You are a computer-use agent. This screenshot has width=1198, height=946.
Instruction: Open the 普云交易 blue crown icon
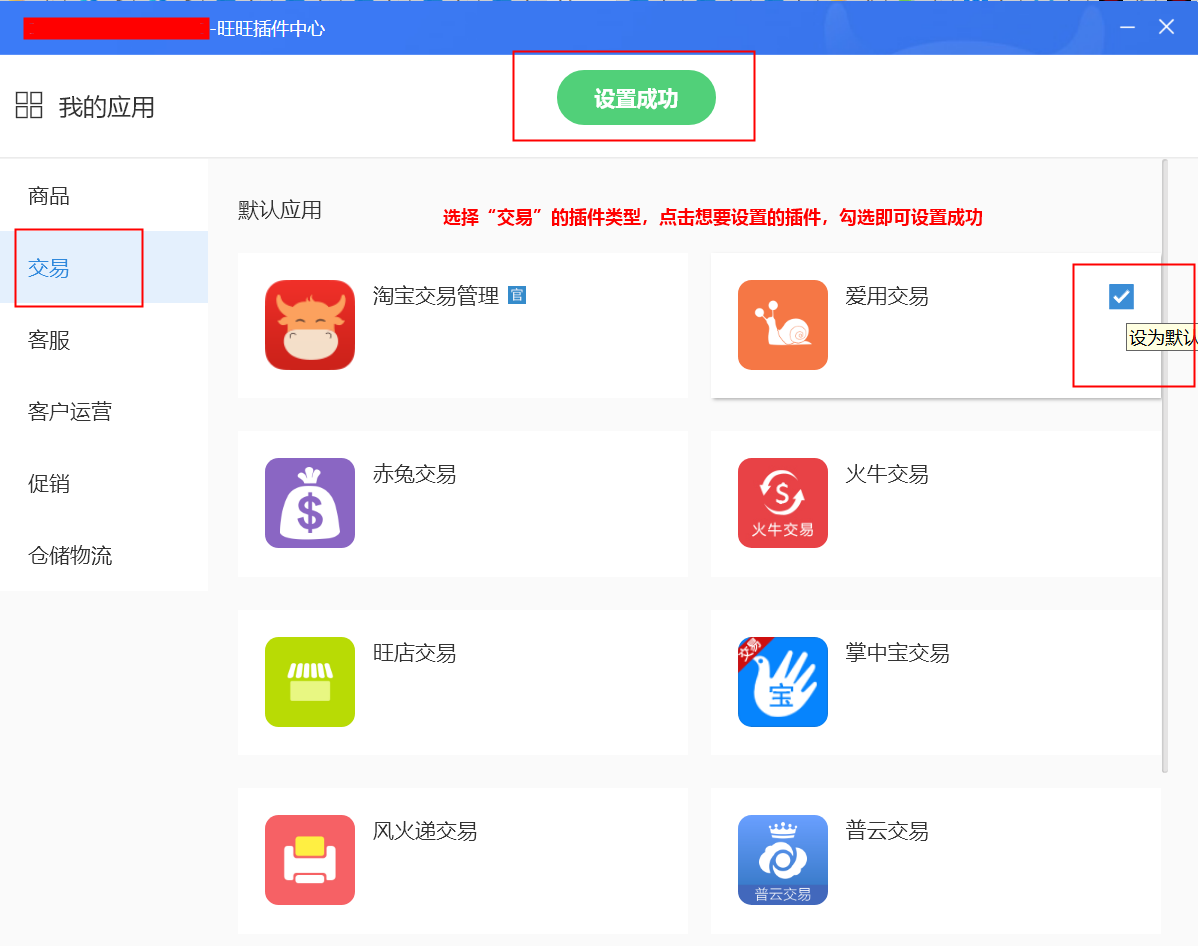[x=782, y=860]
